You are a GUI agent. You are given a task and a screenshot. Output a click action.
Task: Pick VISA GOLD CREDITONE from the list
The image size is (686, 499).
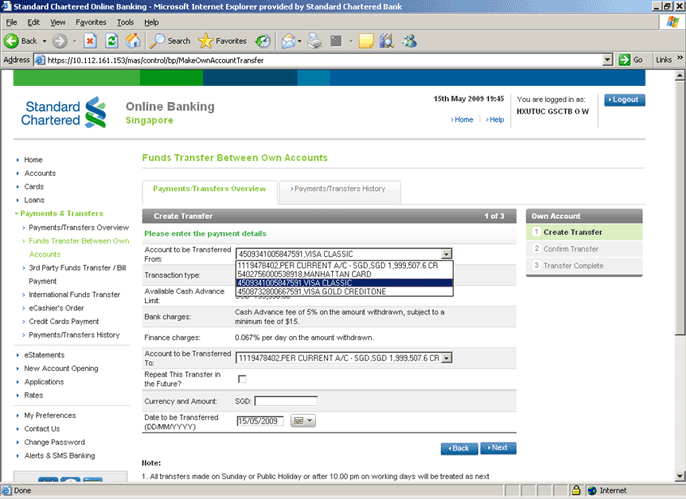coord(344,292)
